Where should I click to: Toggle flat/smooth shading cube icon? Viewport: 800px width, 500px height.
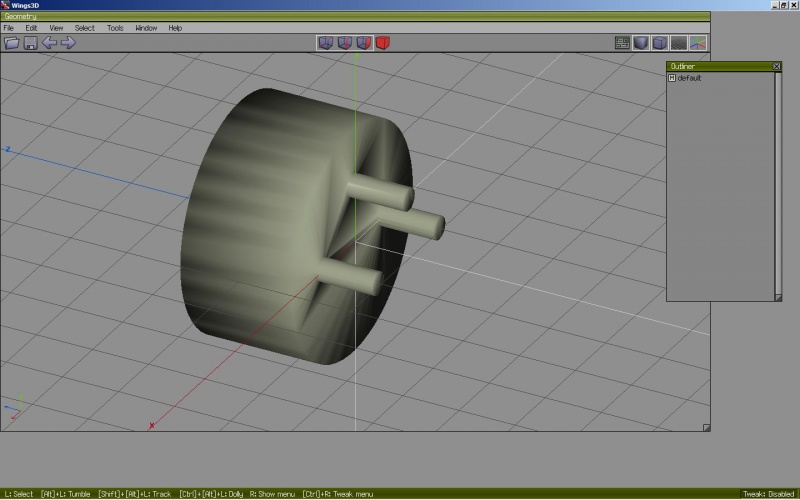click(x=641, y=43)
